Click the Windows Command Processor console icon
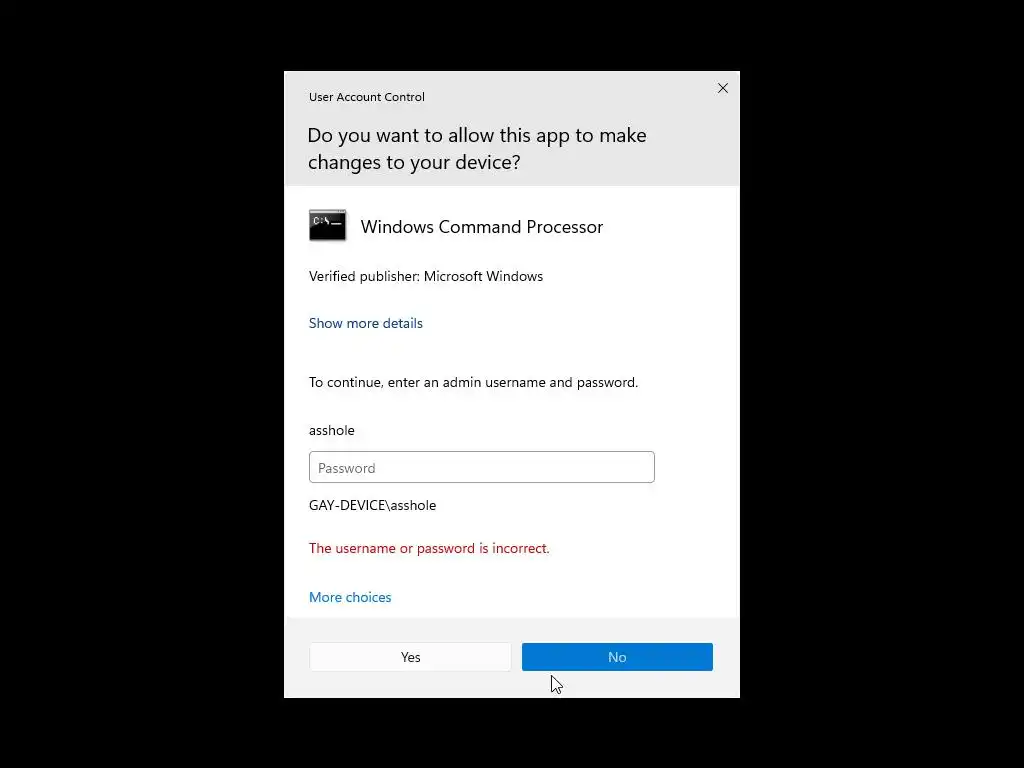Image resolution: width=1024 pixels, height=768 pixels. pos(327,225)
